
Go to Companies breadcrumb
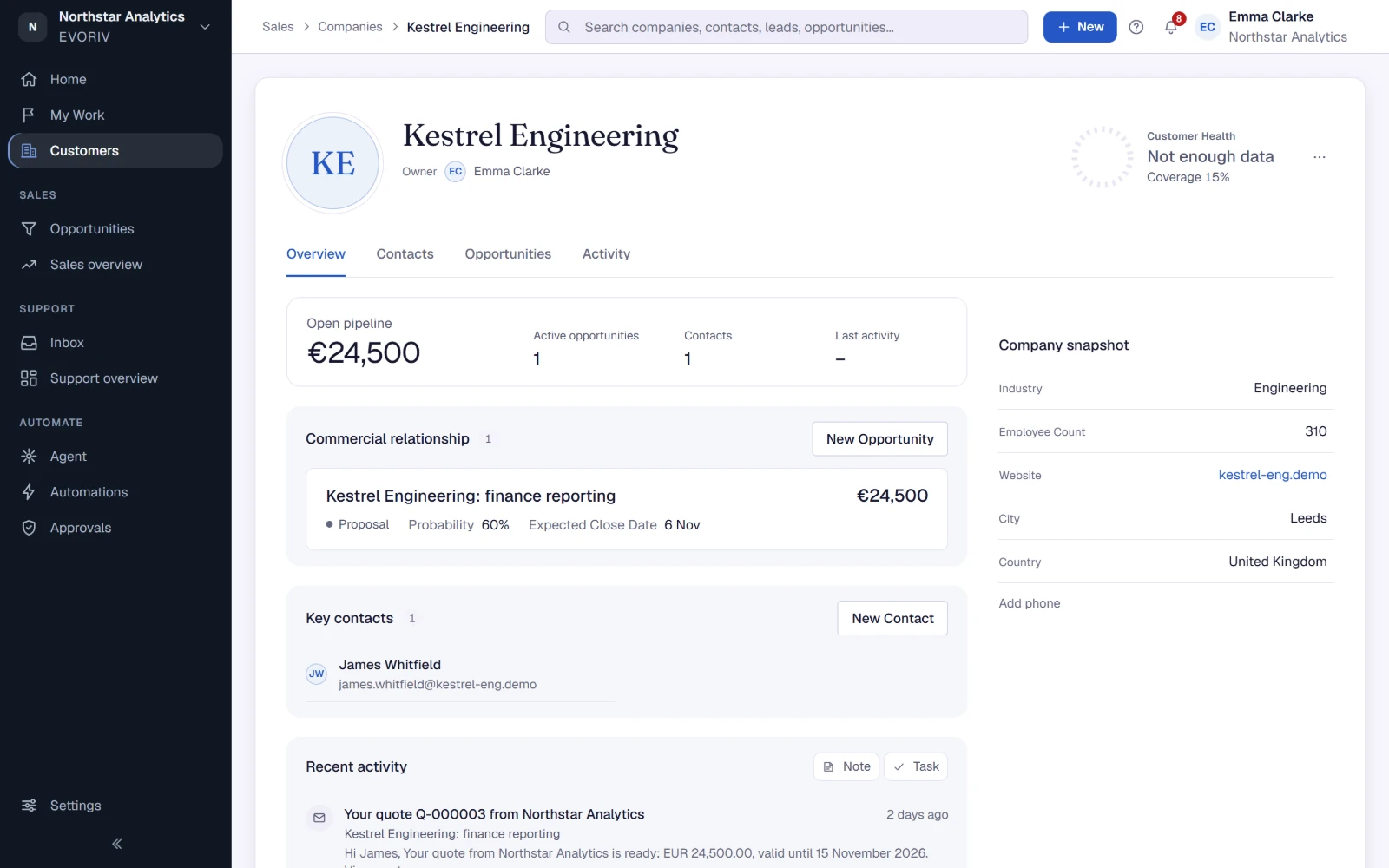tap(350, 27)
